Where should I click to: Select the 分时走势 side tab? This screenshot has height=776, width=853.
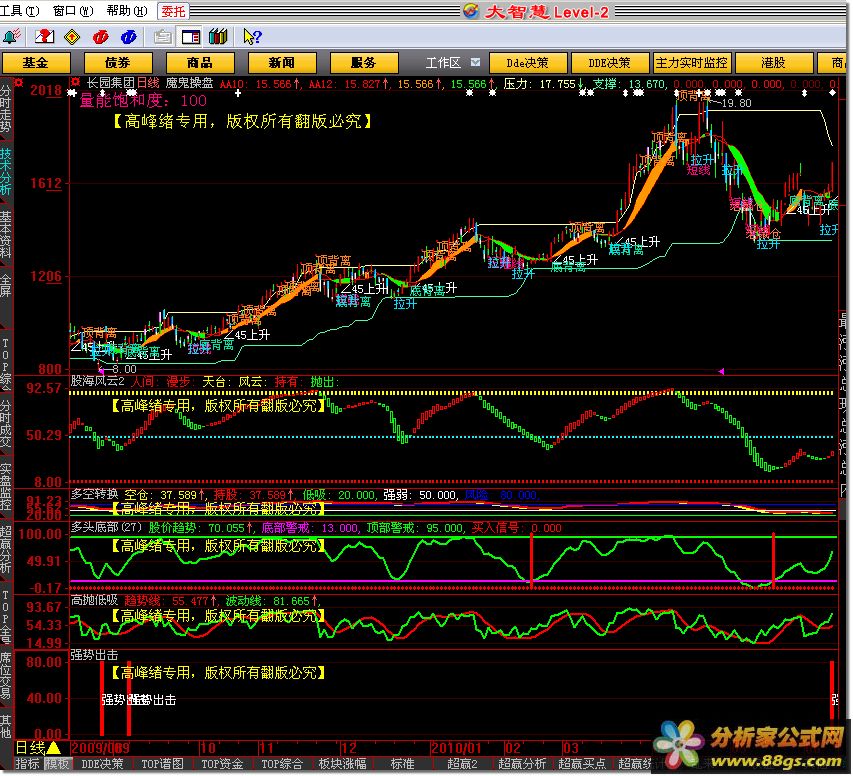tap(6, 109)
